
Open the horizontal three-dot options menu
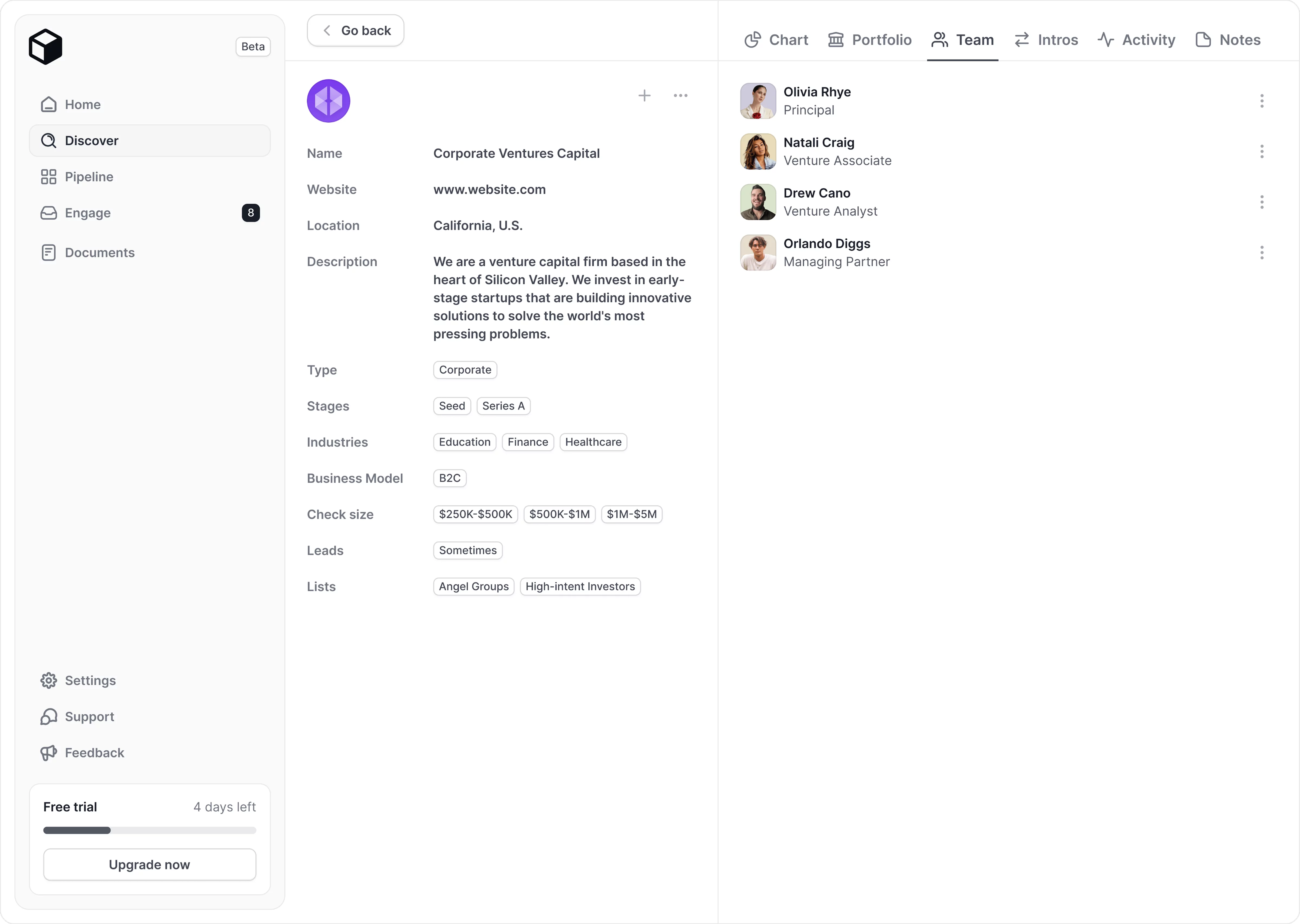680,96
